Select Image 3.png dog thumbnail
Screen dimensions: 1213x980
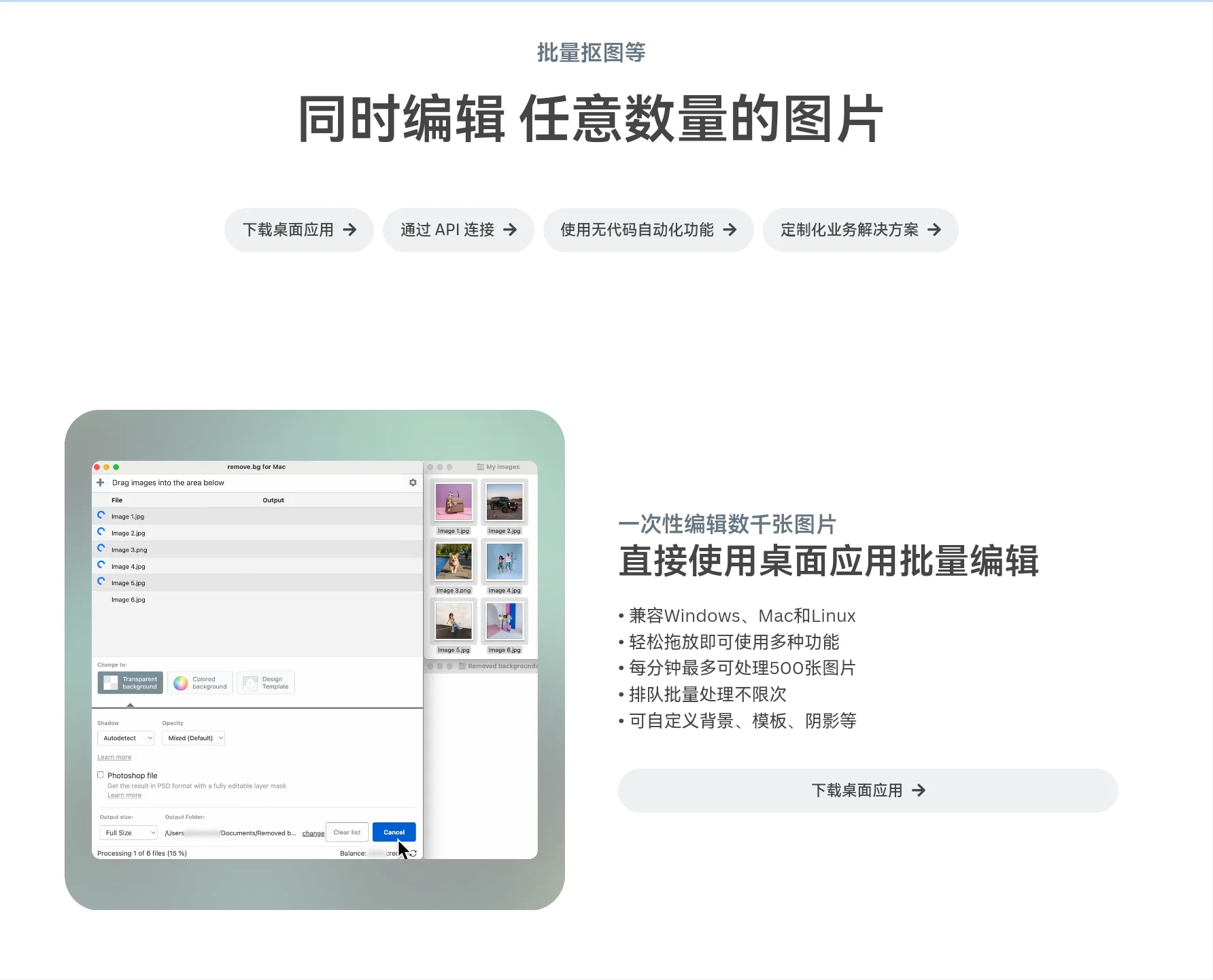click(x=454, y=561)
